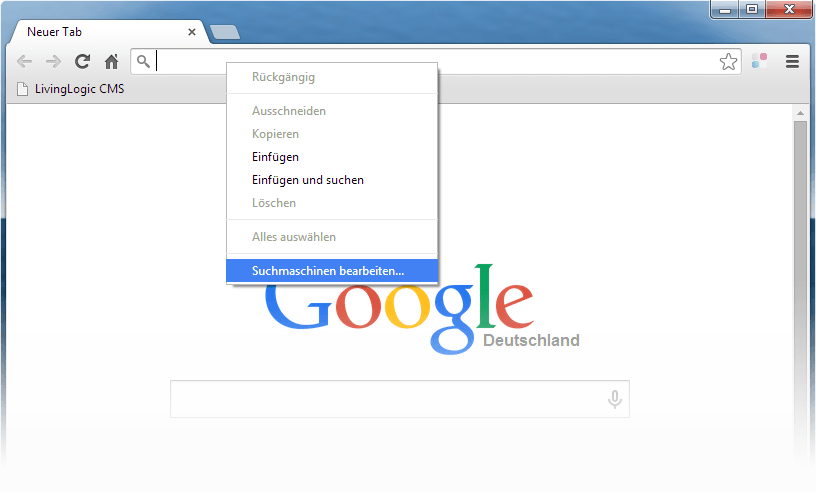Open Suchmaschinen bearbeiten... entry
This screenshot has width=816, height=492.
(332, 271)
